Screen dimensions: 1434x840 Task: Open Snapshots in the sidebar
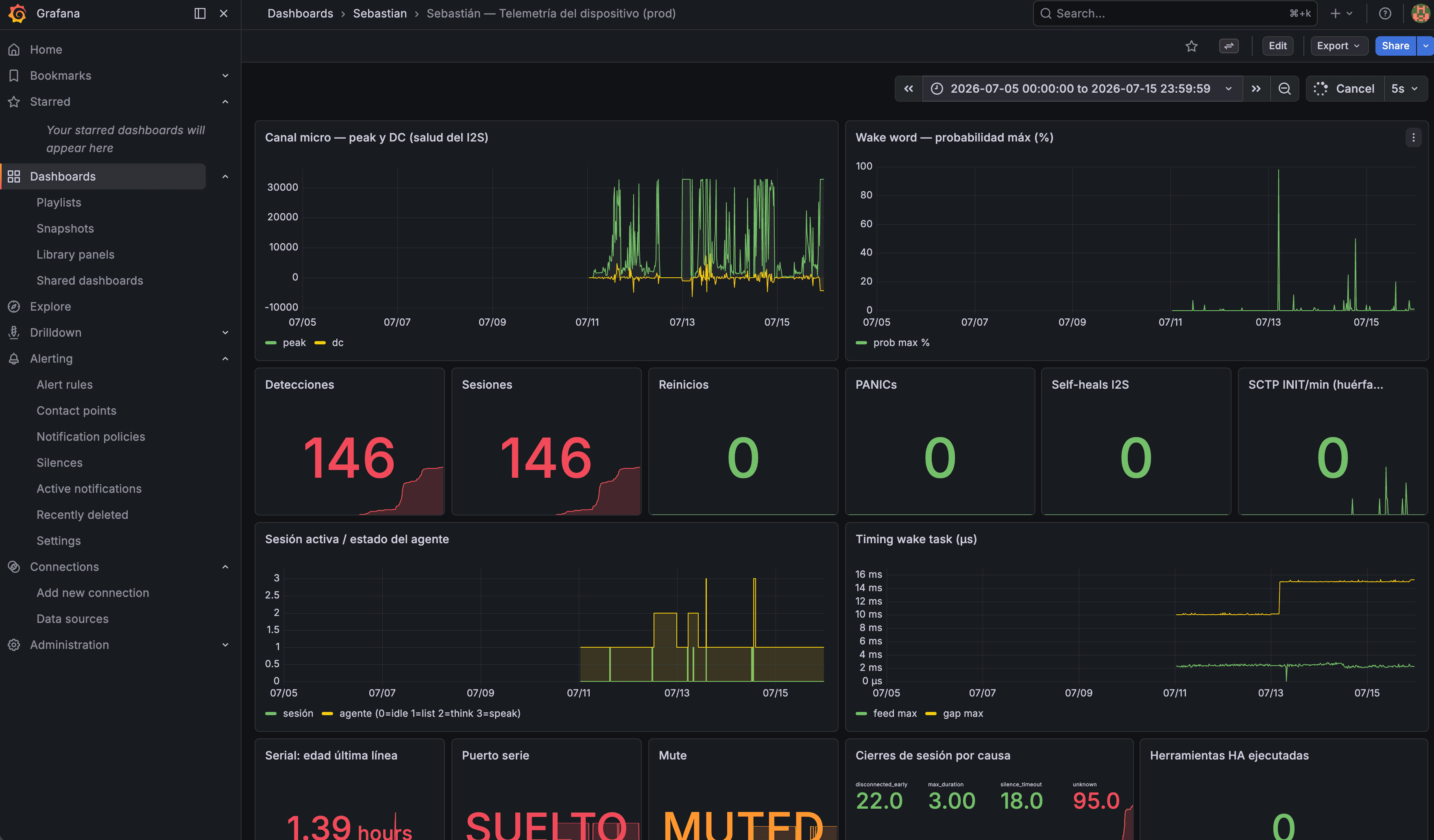point(65,228)
